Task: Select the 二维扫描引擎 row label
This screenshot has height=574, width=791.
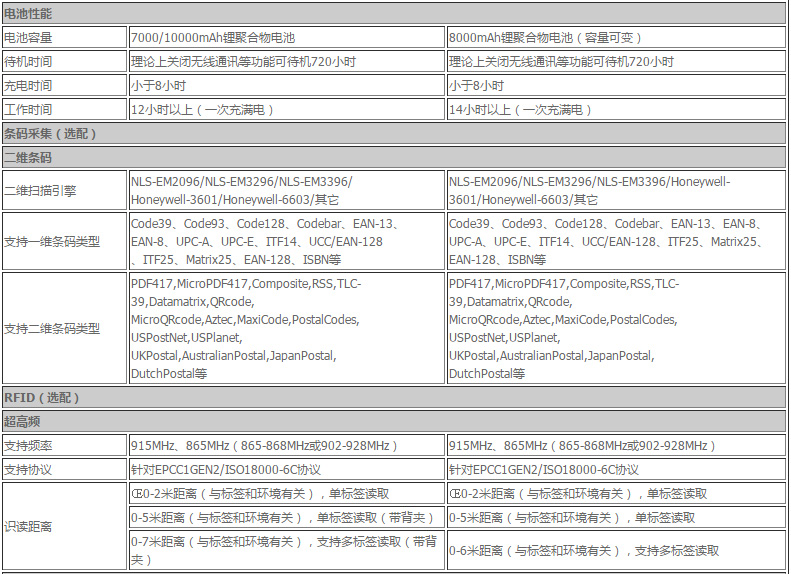Action: 65,190
